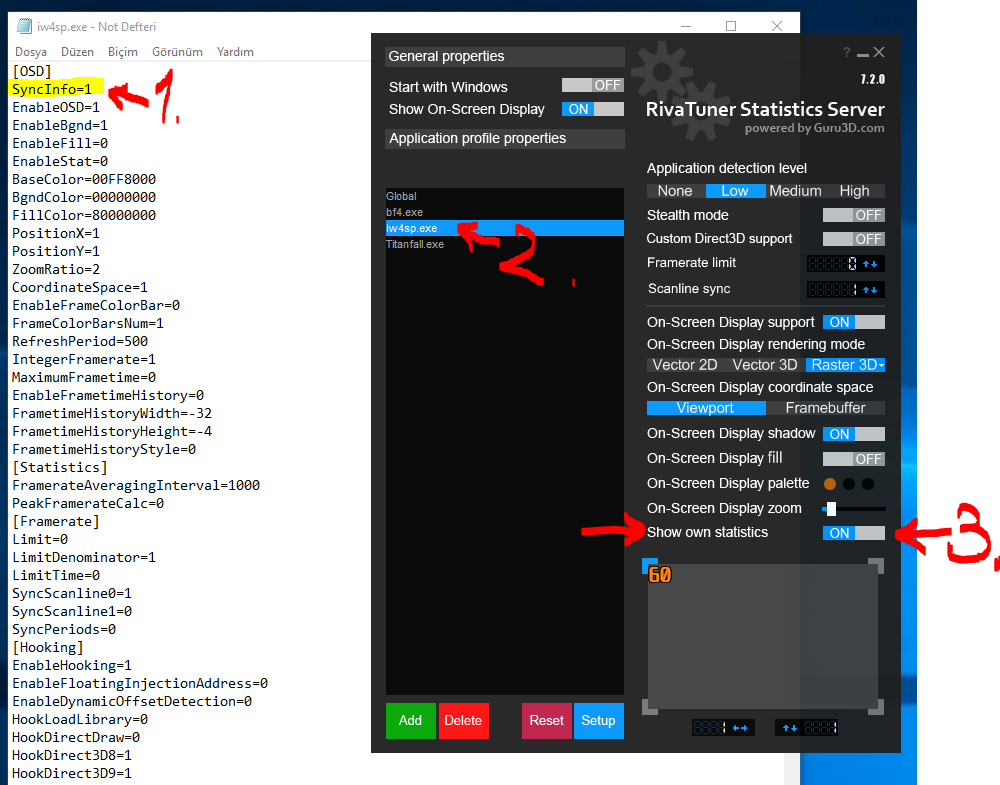The image size is (1000, 785).
Task: Select Framebuffer coordinate space
Action: click(825, 407)
